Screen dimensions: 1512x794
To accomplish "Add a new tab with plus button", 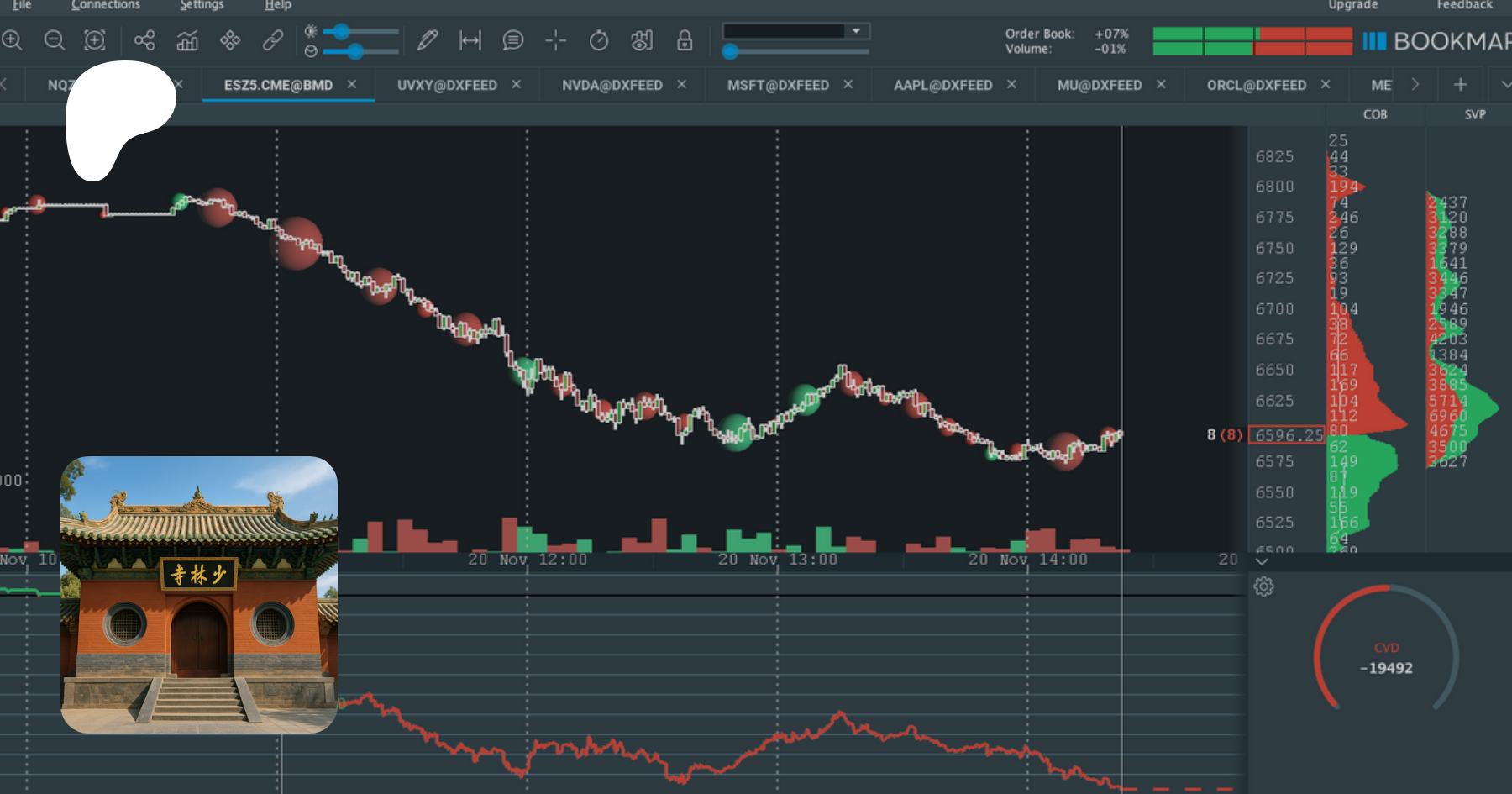I will click(x=1460, y=85).
